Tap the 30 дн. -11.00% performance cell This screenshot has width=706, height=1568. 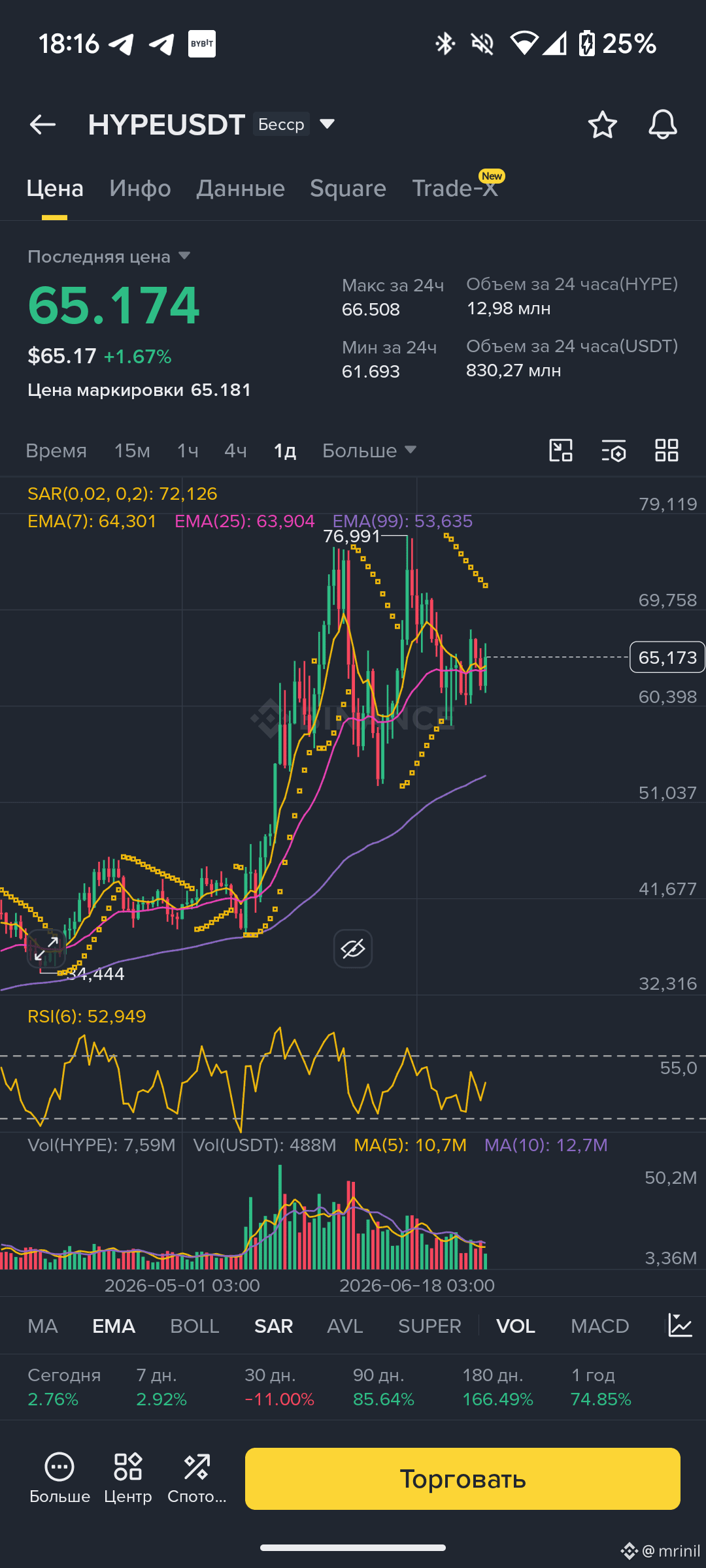coord(279,1387)
